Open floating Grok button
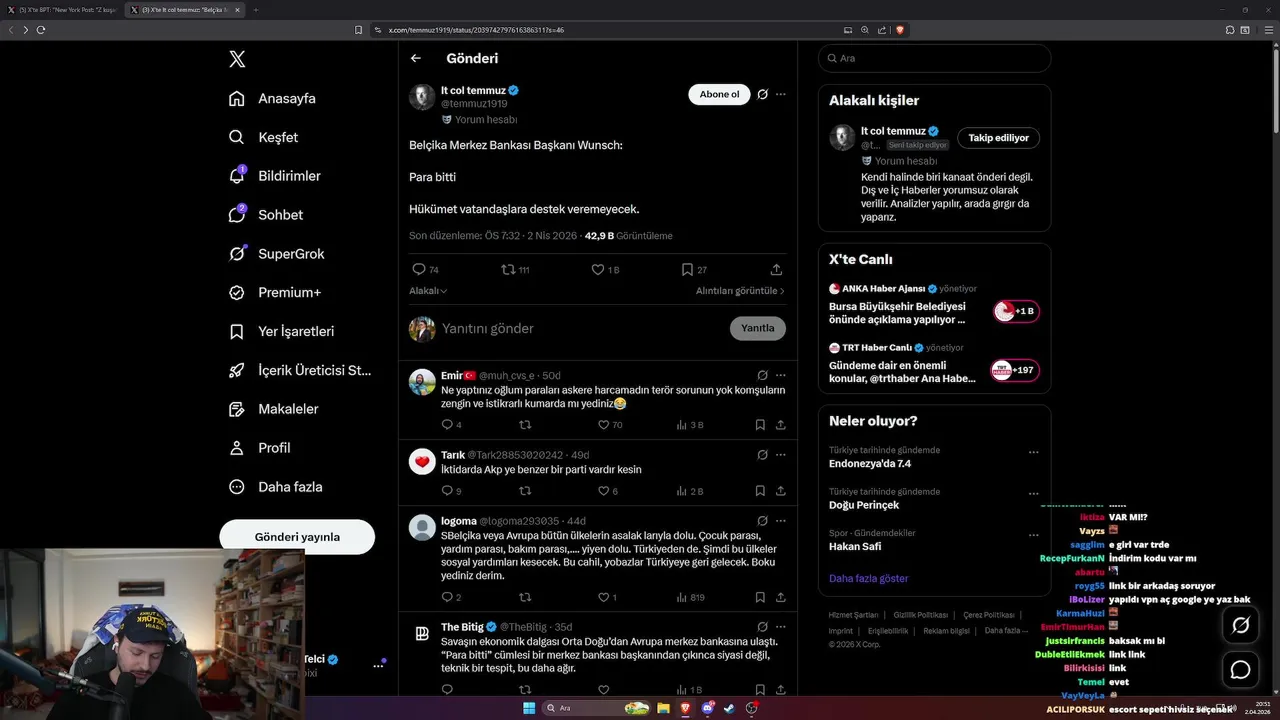The width and height of the screenshot is (1280, 720). tap(1240, 625)
